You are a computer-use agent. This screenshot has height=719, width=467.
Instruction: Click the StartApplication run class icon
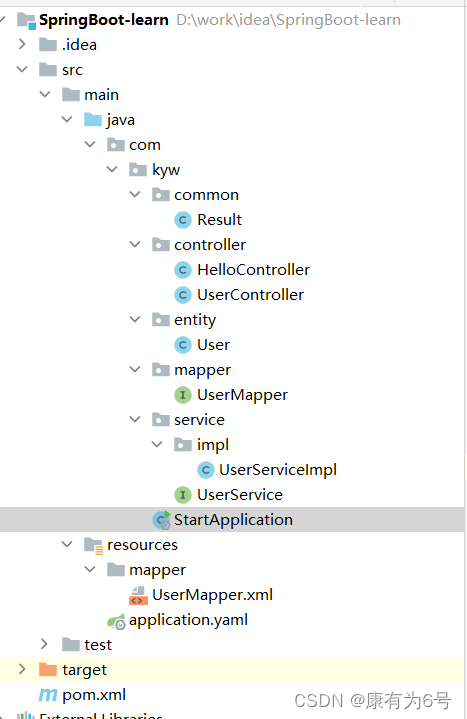click(x=161, y=520)
